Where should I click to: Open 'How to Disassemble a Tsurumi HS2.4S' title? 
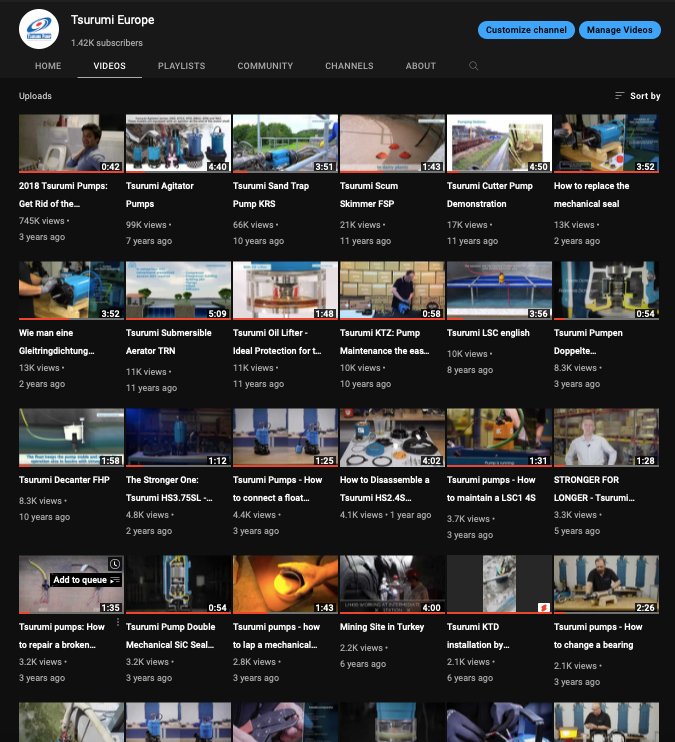tap(384, 488)
